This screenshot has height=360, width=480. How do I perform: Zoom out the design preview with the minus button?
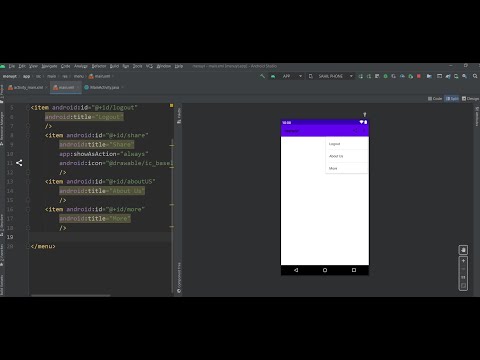point(463,269)
